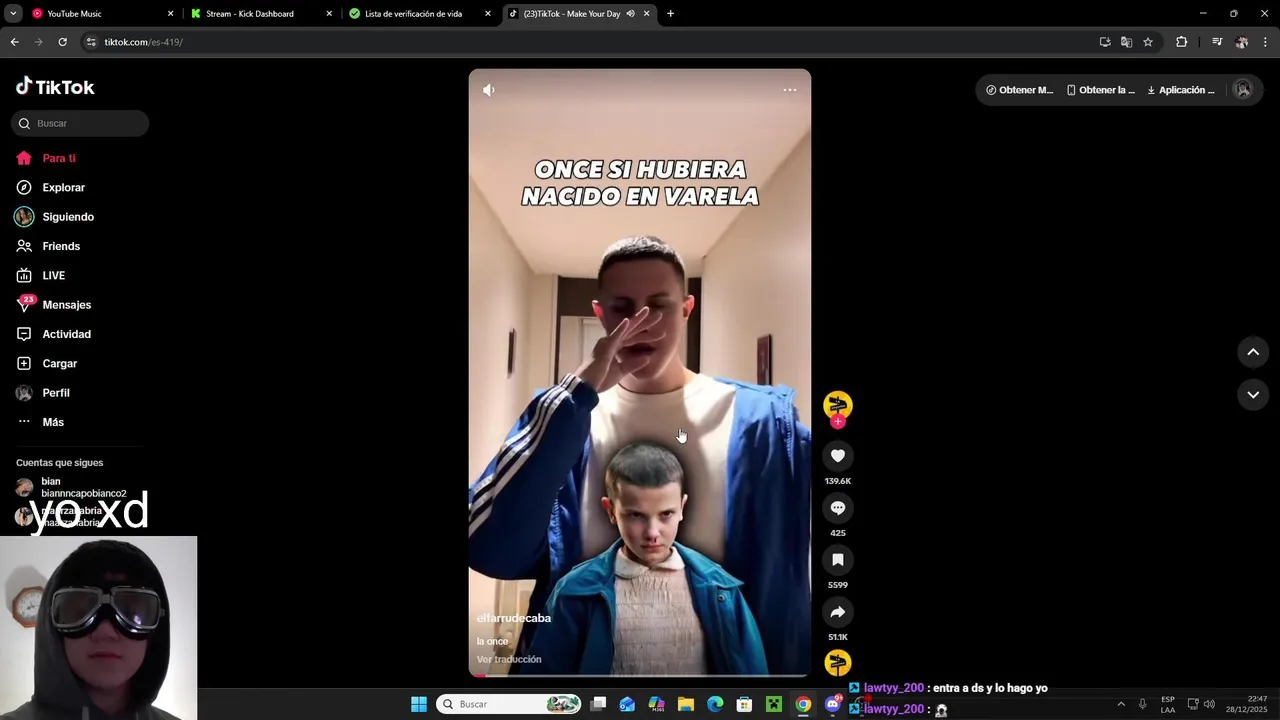The width and height of the screenshot is (1280, 720).
Task: Go to the next video with down chevron
Action: pyautogui.click(x=1253, y=395)
